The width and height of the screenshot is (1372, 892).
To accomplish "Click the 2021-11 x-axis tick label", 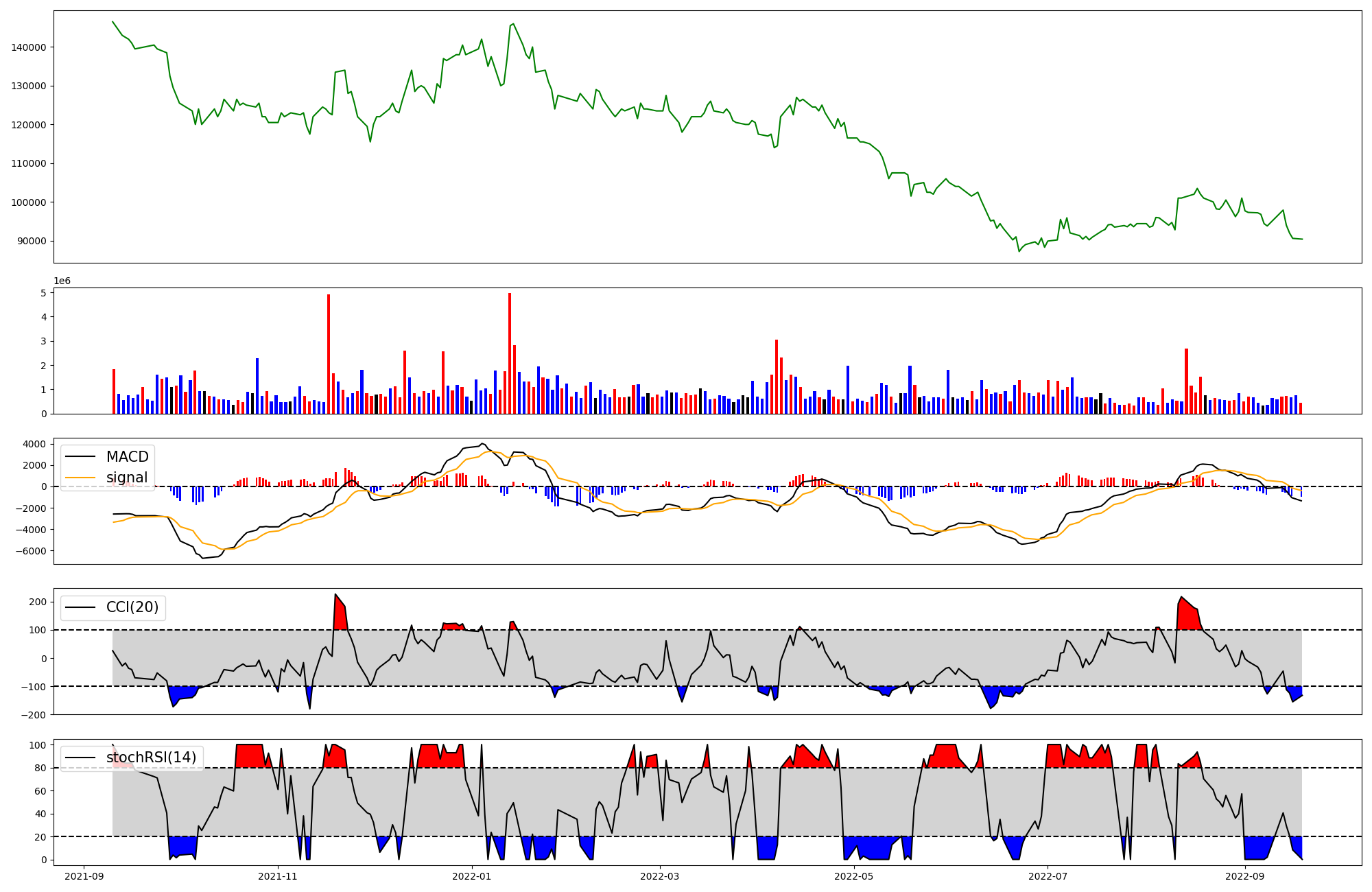I will (278, 876).
